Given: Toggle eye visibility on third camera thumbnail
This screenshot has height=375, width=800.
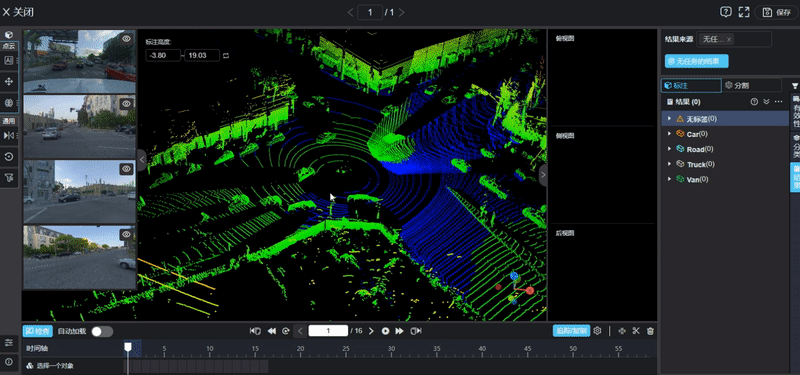Looking at the screenshot, I should pyautogui.click(x=126, y=169).
